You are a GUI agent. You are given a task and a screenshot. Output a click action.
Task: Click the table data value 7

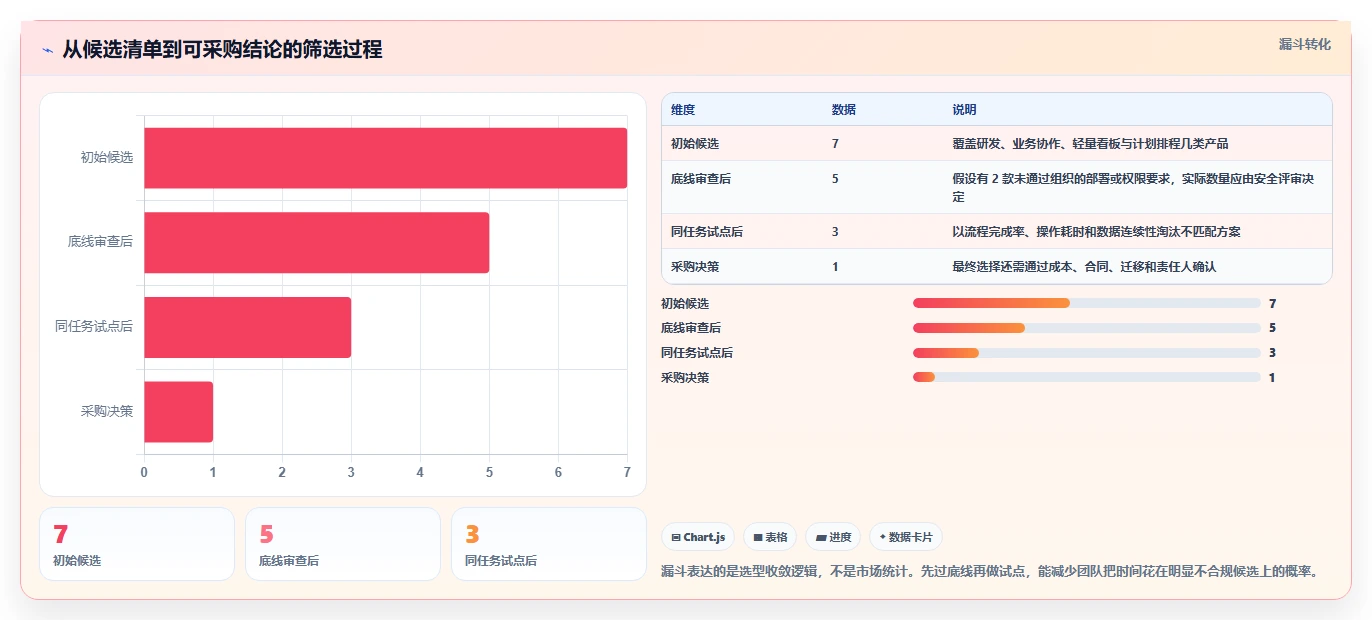(x=835, y=144)
